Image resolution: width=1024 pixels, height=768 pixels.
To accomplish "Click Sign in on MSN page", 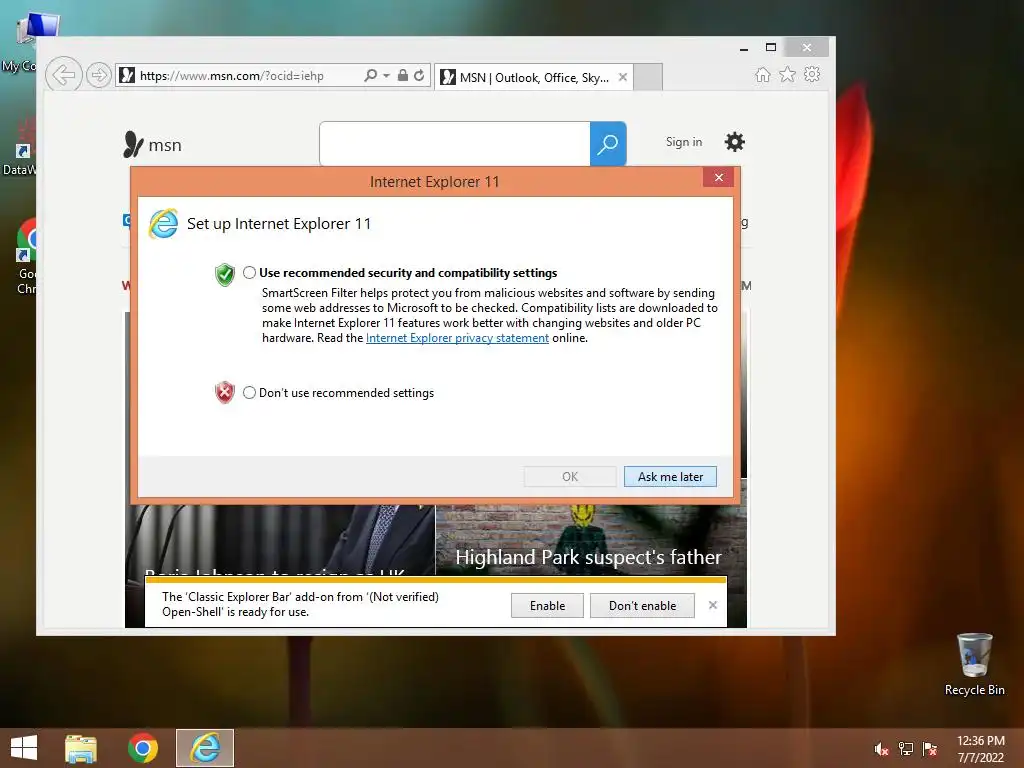I will [684, 142].
